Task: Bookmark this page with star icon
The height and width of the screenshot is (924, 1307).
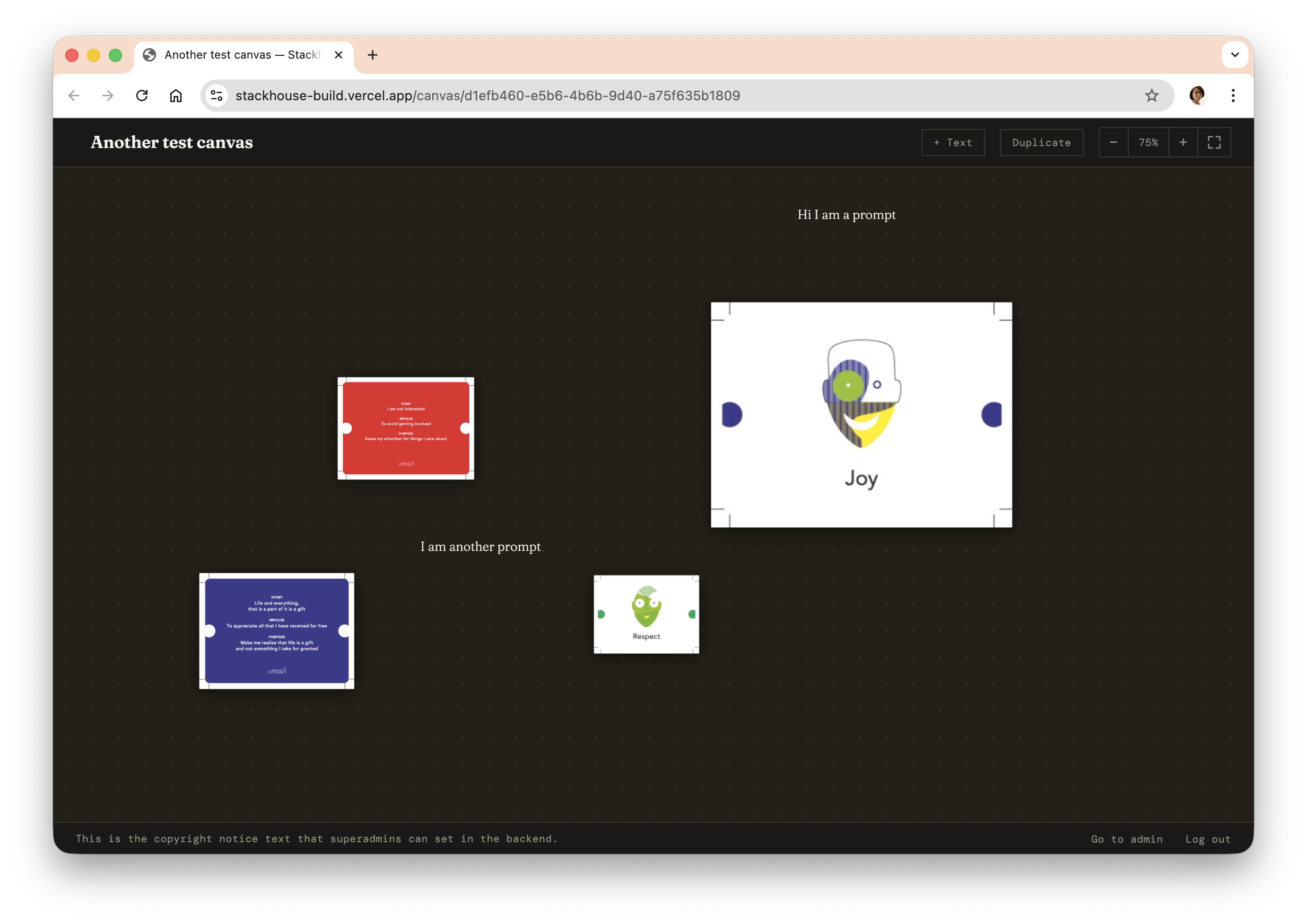Action: click(1151, 96)
